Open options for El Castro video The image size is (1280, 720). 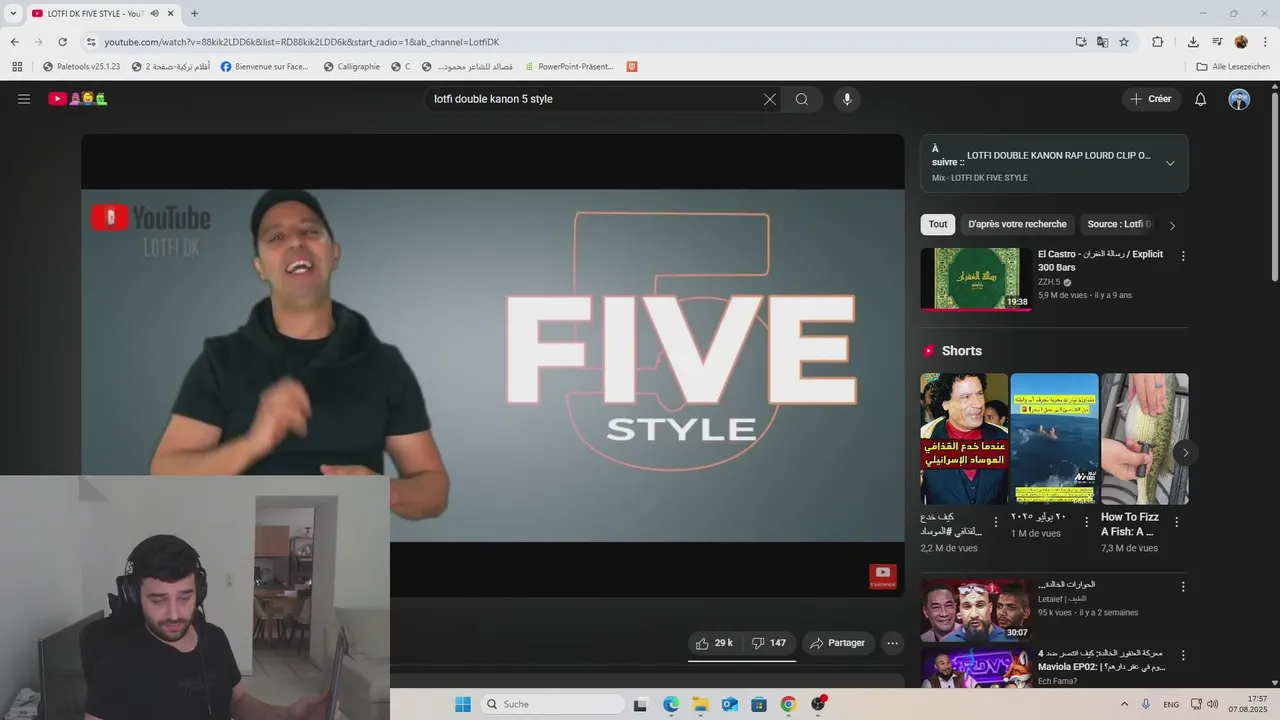coord(1183,256)
